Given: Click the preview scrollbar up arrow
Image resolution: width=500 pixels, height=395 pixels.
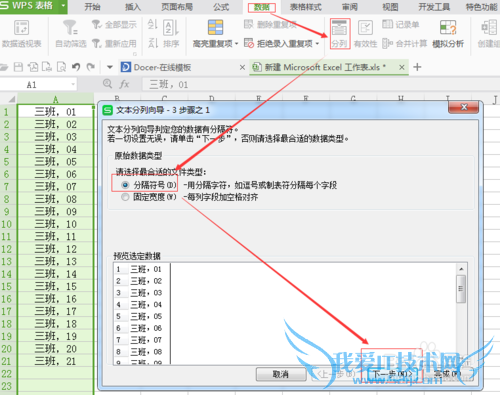Looking at the screenshot, I should [x=461, y=269].
